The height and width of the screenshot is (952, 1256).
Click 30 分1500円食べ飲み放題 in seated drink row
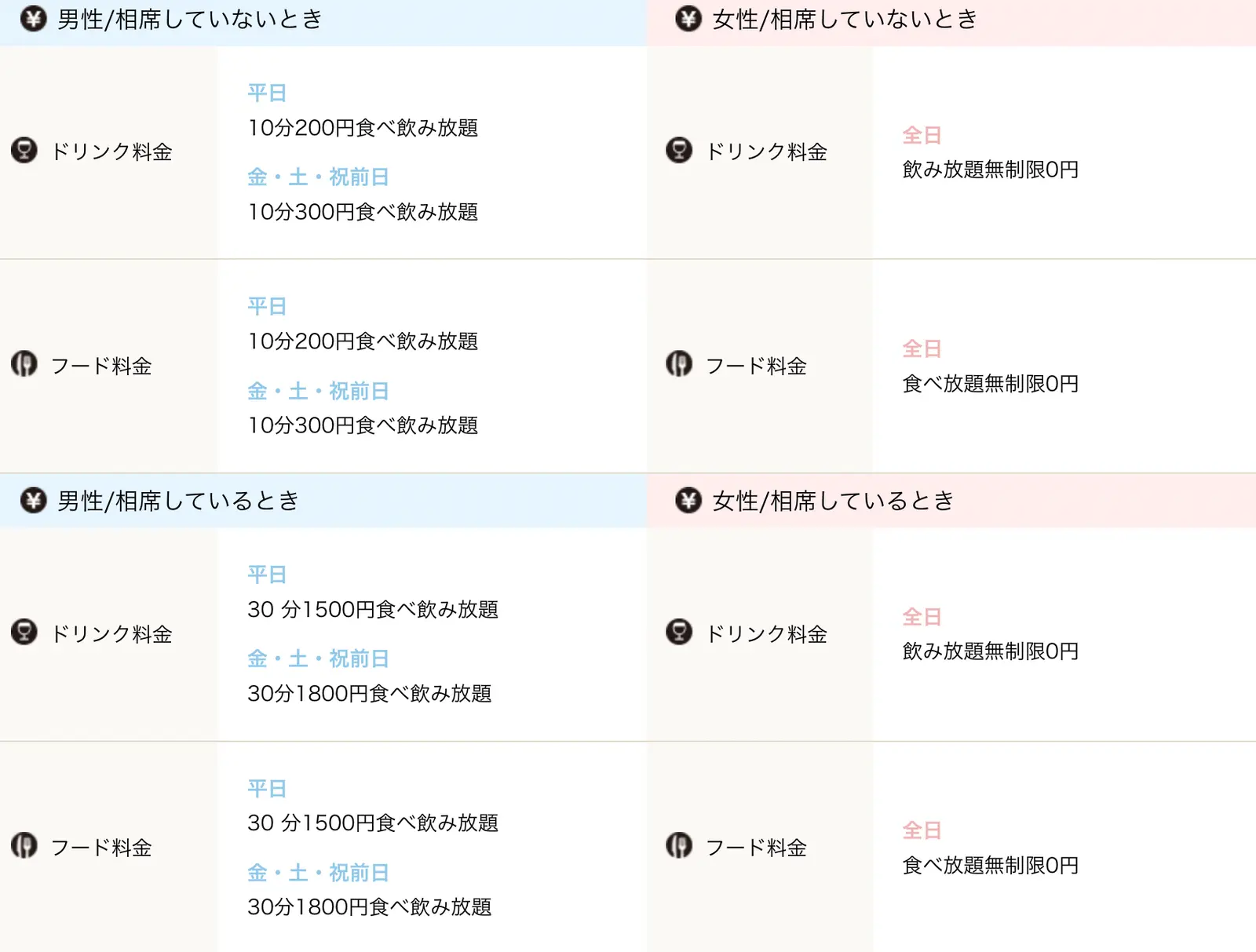click(373, 610)
